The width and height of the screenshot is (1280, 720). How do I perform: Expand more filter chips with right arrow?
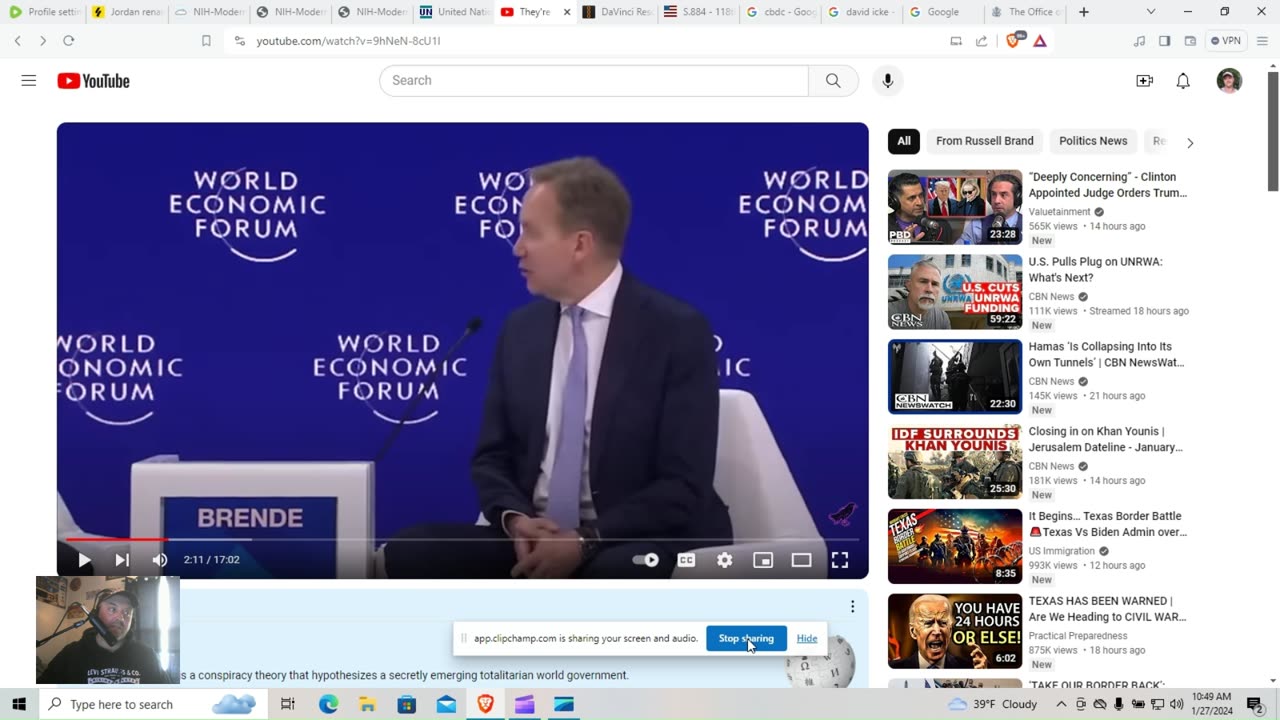[1190, 143]
